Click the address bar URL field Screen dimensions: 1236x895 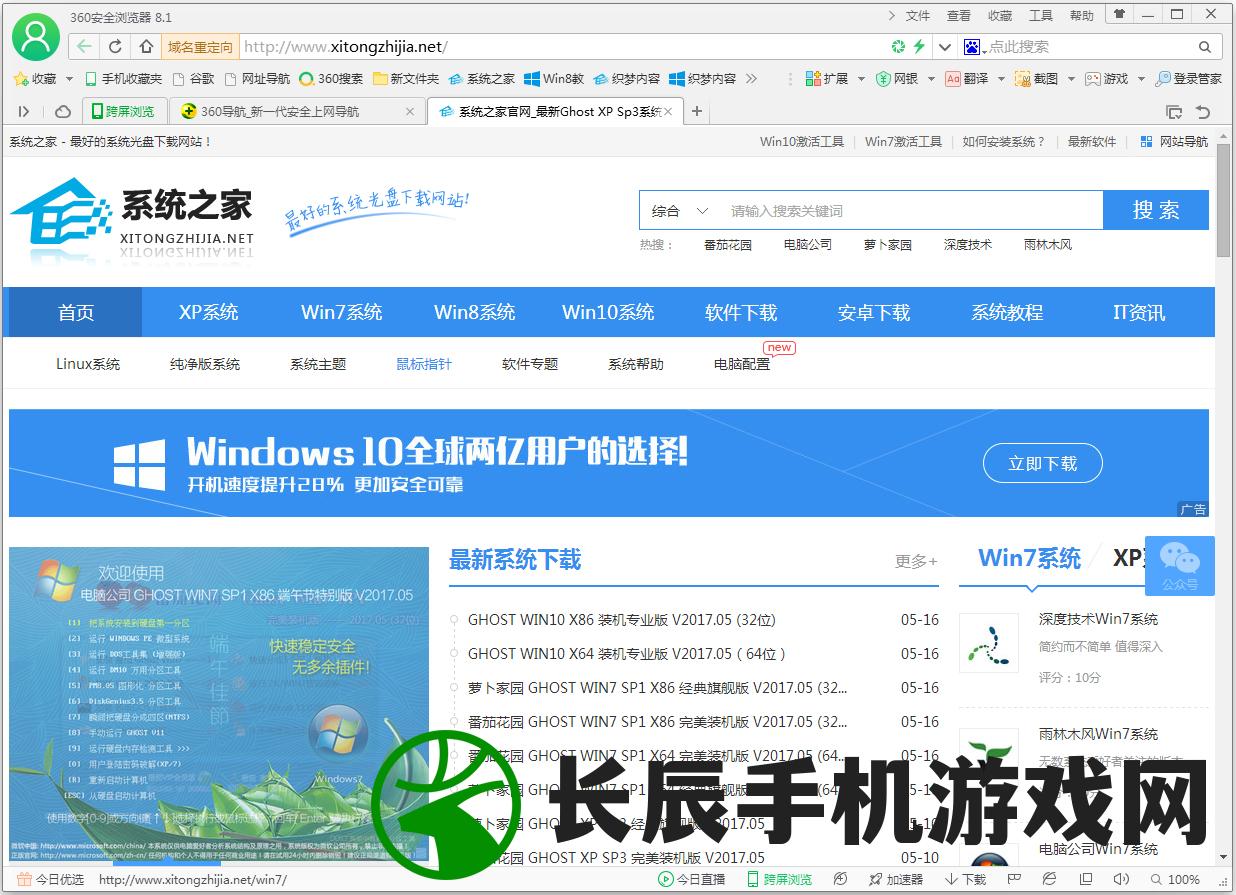pyautogui.click(x=560, y=47)
